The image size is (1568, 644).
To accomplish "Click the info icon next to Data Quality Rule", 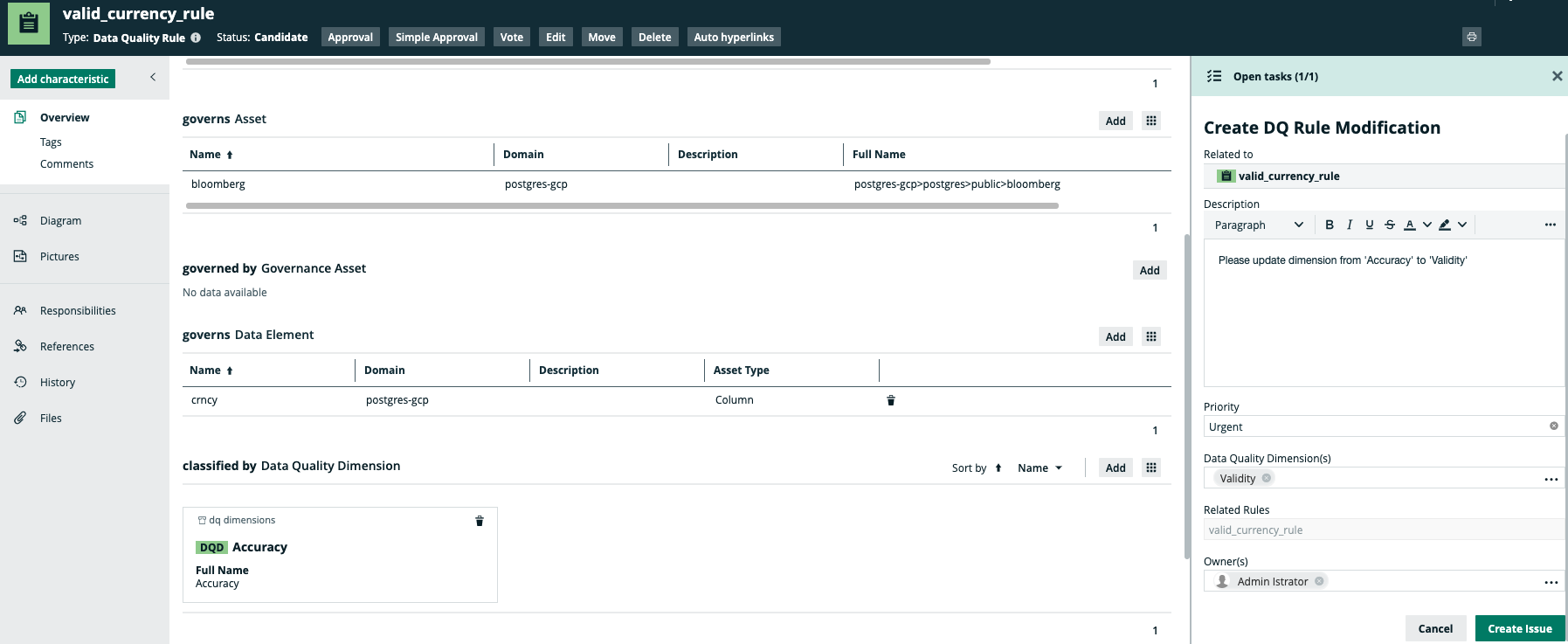I will [196, 38].
